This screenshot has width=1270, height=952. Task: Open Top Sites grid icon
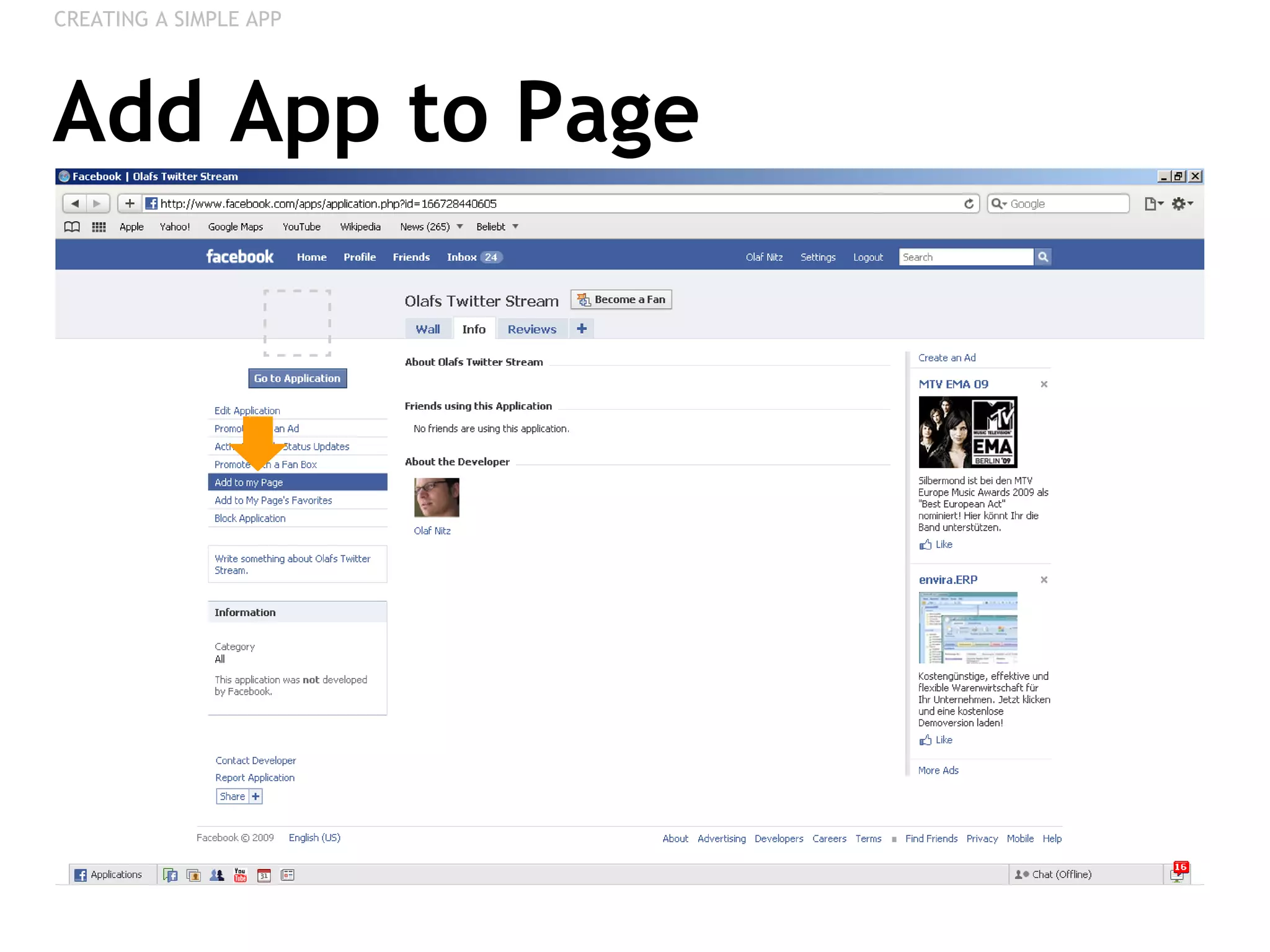click(99, 227)
